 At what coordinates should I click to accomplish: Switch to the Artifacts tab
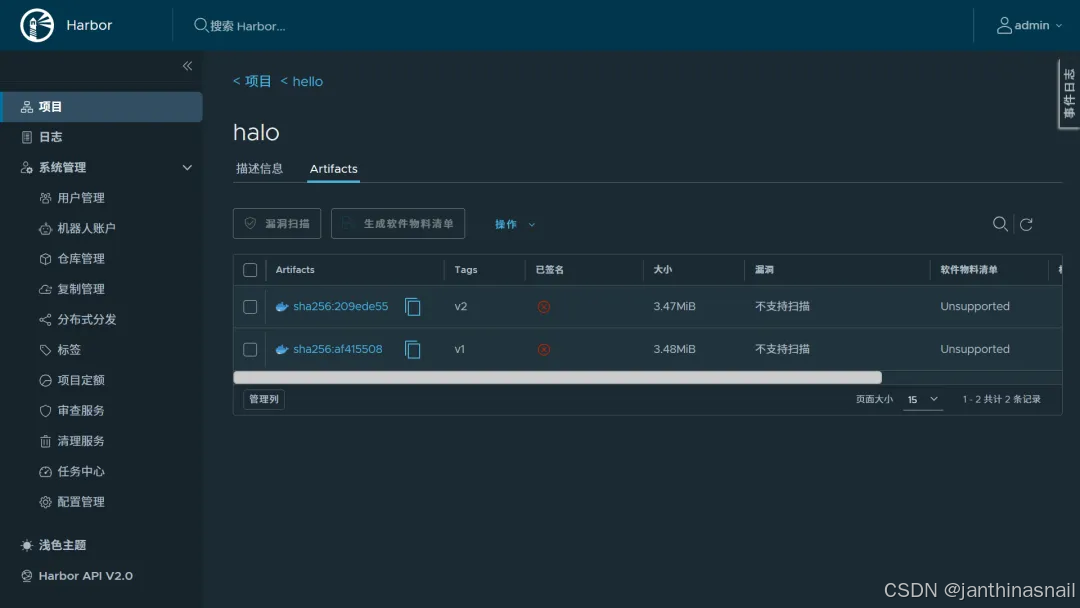(x=333, y=169)
